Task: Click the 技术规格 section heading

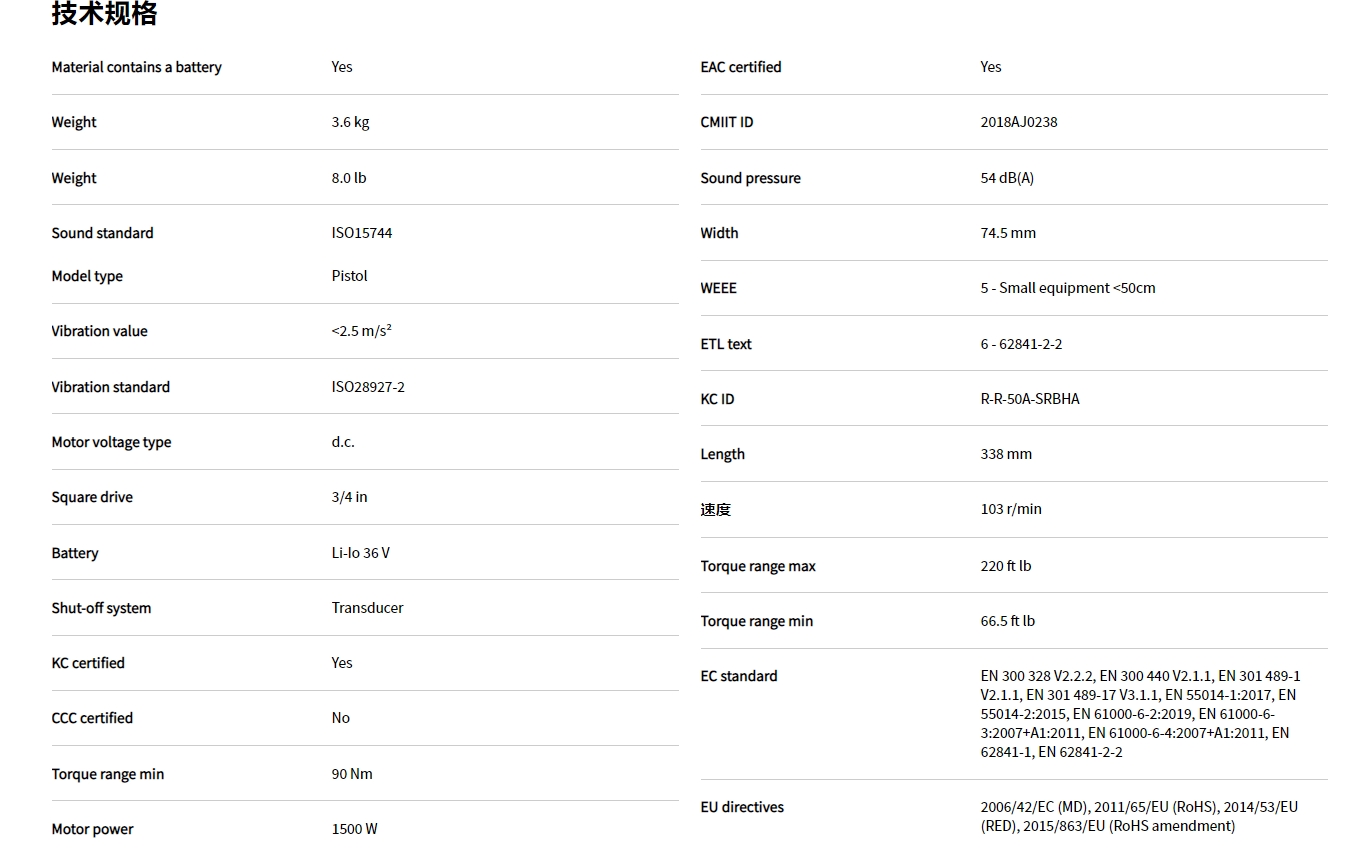Action: point(104,14)
